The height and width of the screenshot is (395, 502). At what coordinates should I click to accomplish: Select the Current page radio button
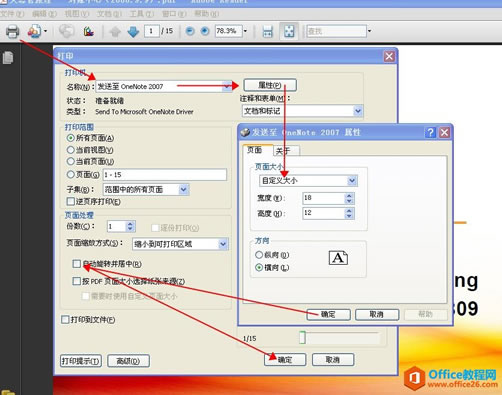tap(70, 161)
